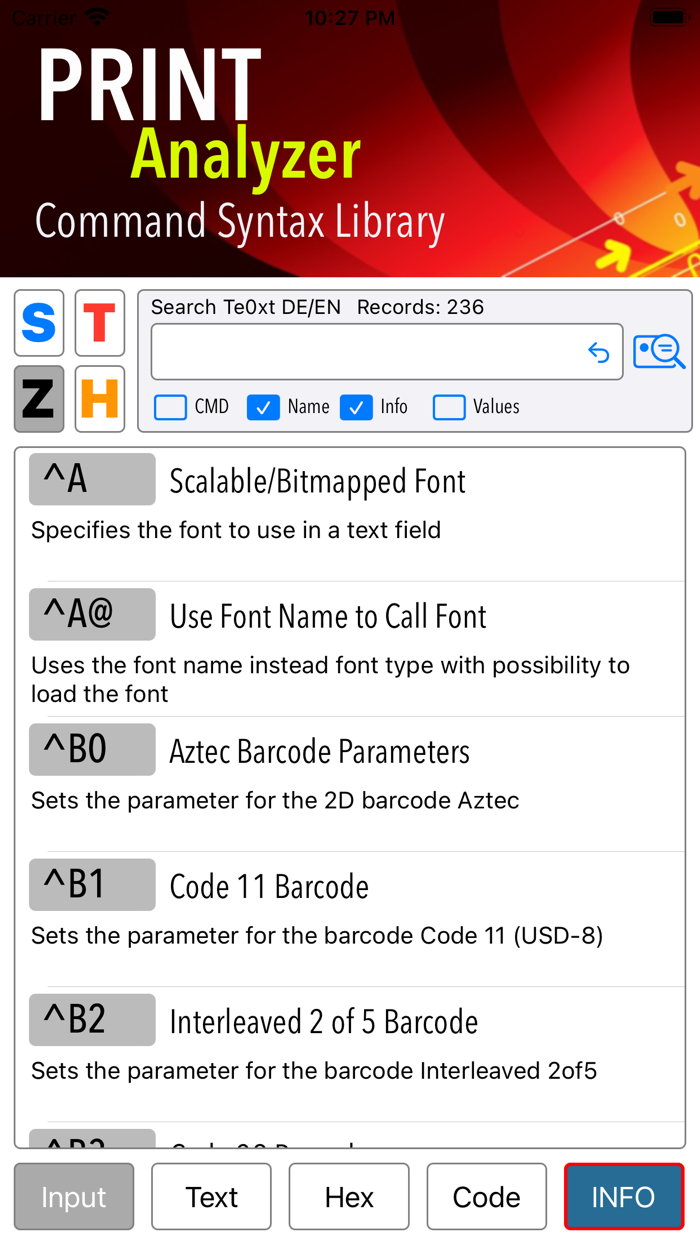Open Use Font Name to Call Font entry
Viewport: 700px width, 1244px height.
328,617
